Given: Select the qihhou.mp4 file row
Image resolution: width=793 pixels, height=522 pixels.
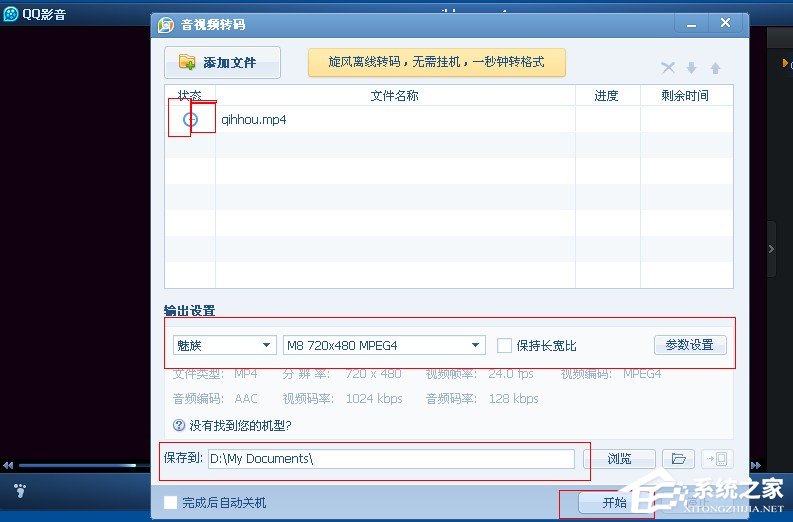Looking at the screenshot, I should point(449,119).
